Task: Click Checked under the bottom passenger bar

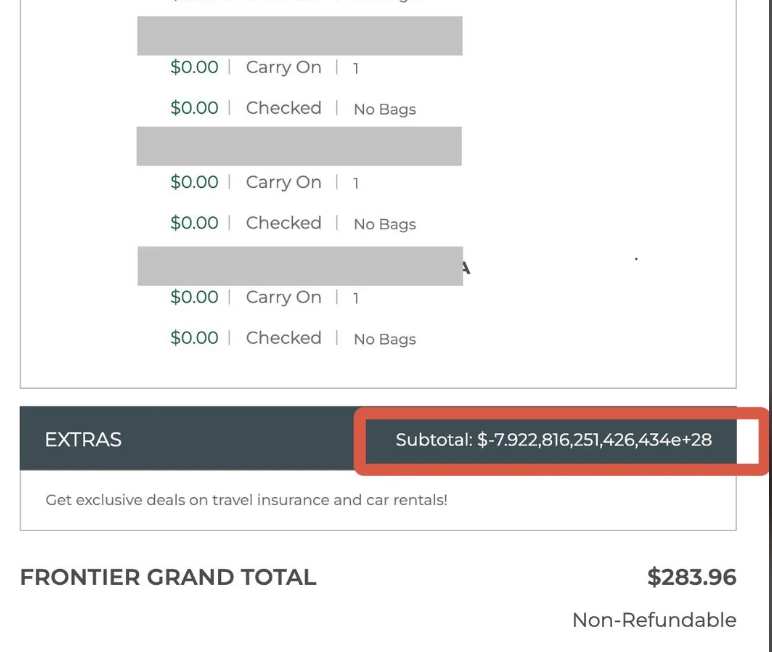Action: pyautogui.click(x=283, y=338)
